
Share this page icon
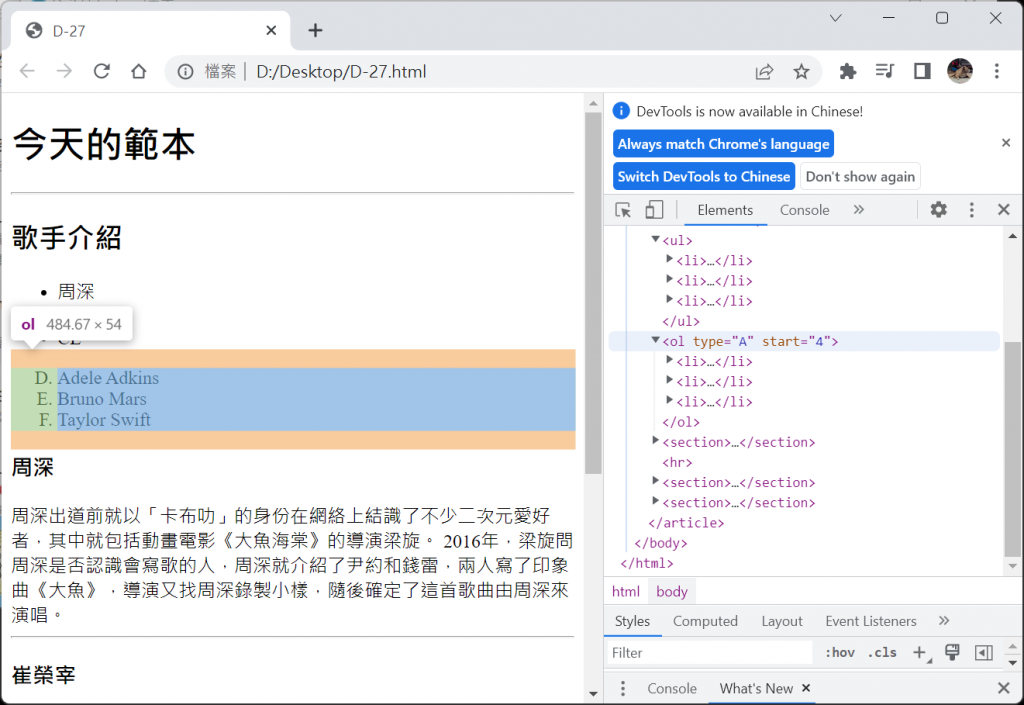764,72
